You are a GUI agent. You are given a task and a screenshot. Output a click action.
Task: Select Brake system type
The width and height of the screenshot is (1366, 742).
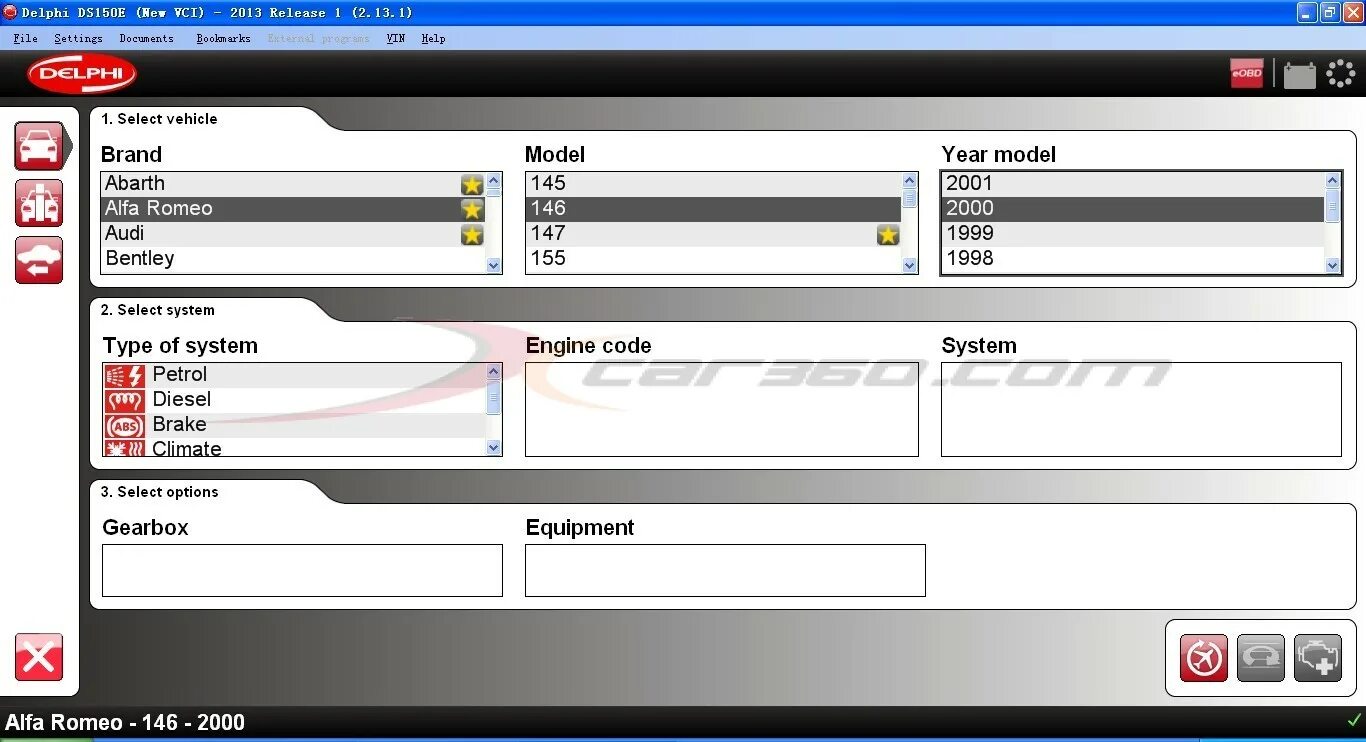click(x=294, y=425)
